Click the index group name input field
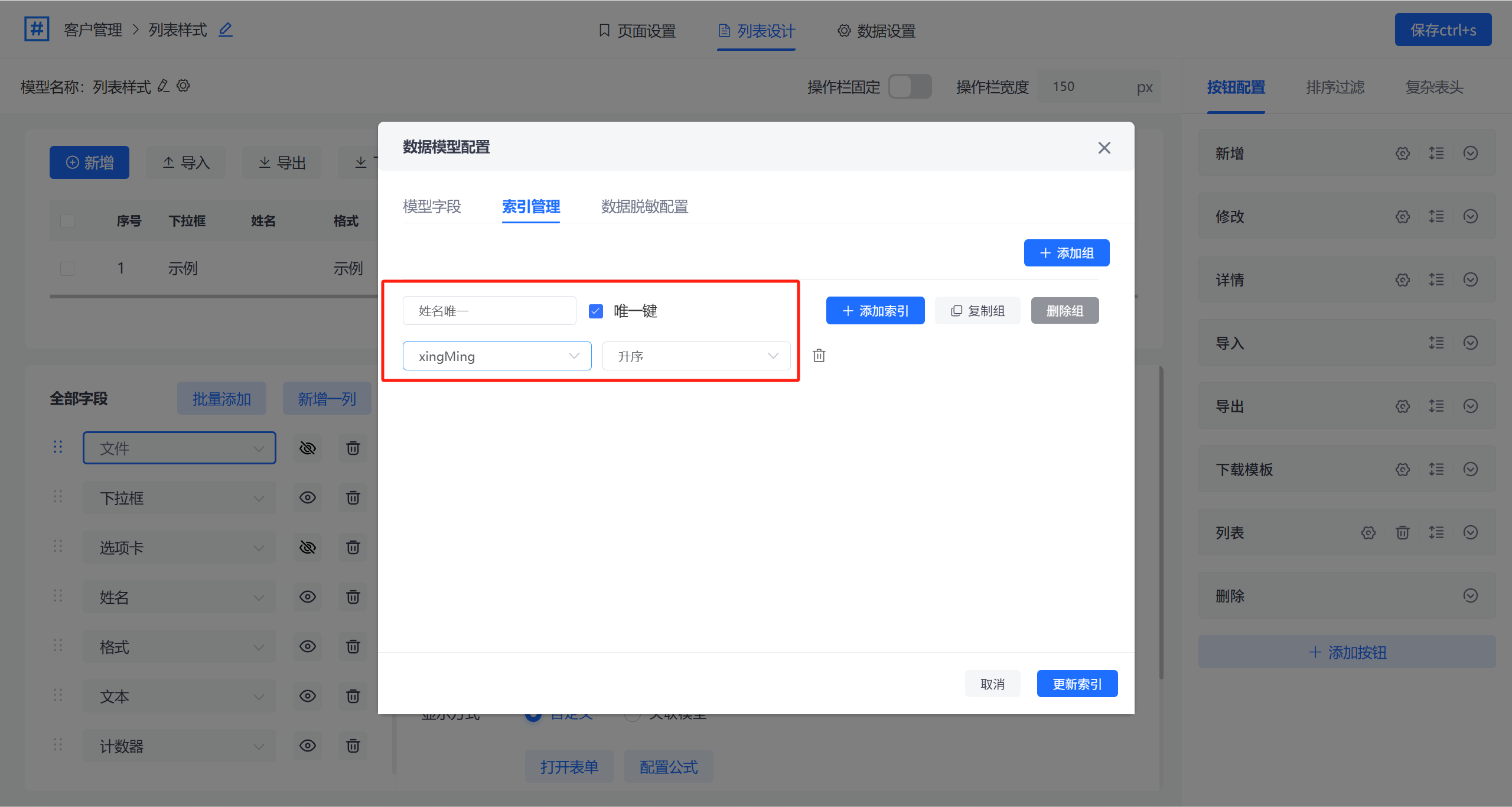 (x=489, y=311)
